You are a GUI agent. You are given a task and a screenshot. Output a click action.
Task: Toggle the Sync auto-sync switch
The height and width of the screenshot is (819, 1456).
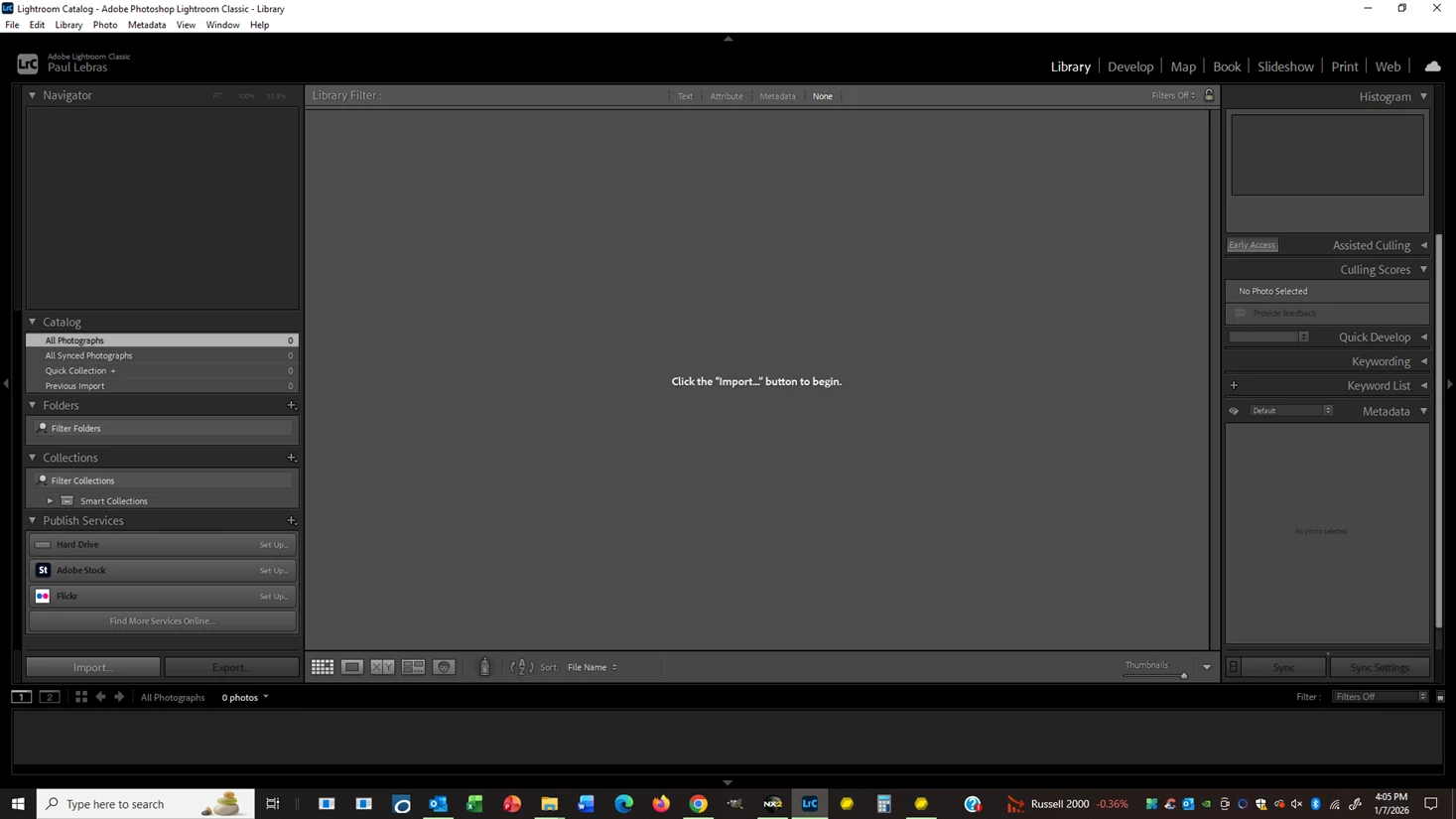click(1234, 667)
